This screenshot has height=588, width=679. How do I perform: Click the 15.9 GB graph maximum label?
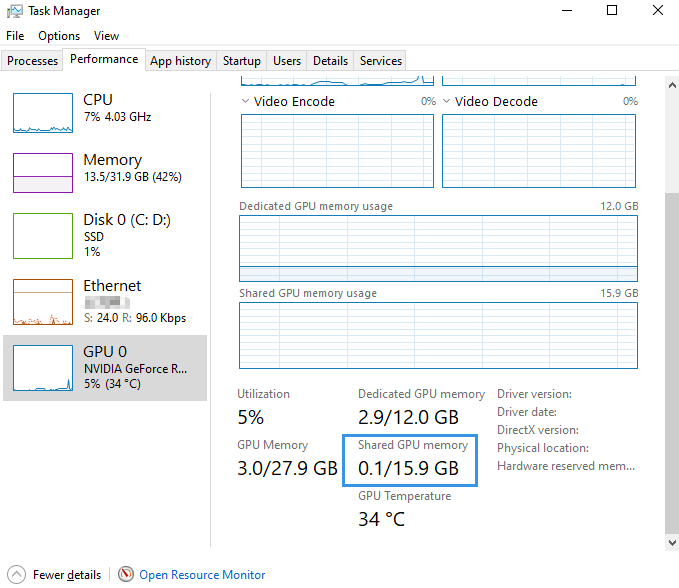coord(619,293)
